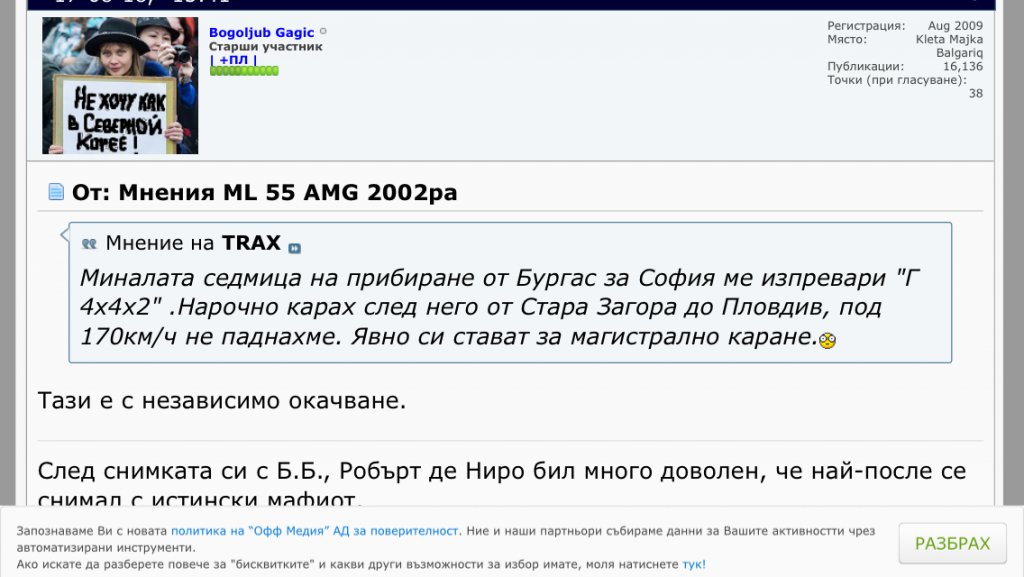1024x577 pixels.
Task: Open Bogoljub Gagic's avatar image
Action: [x=120, y=86]
